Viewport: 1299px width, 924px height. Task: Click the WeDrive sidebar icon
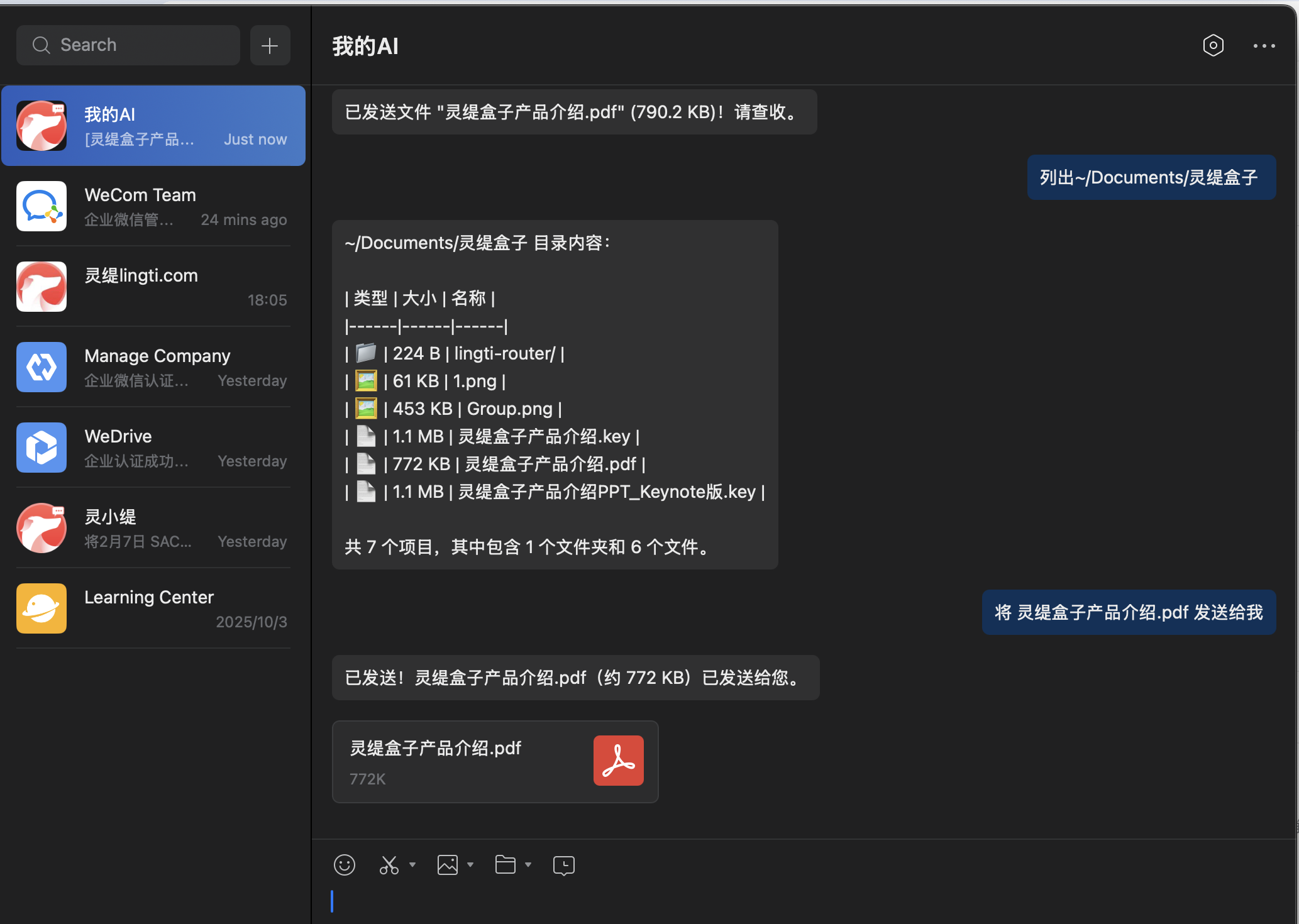(41, 447)
